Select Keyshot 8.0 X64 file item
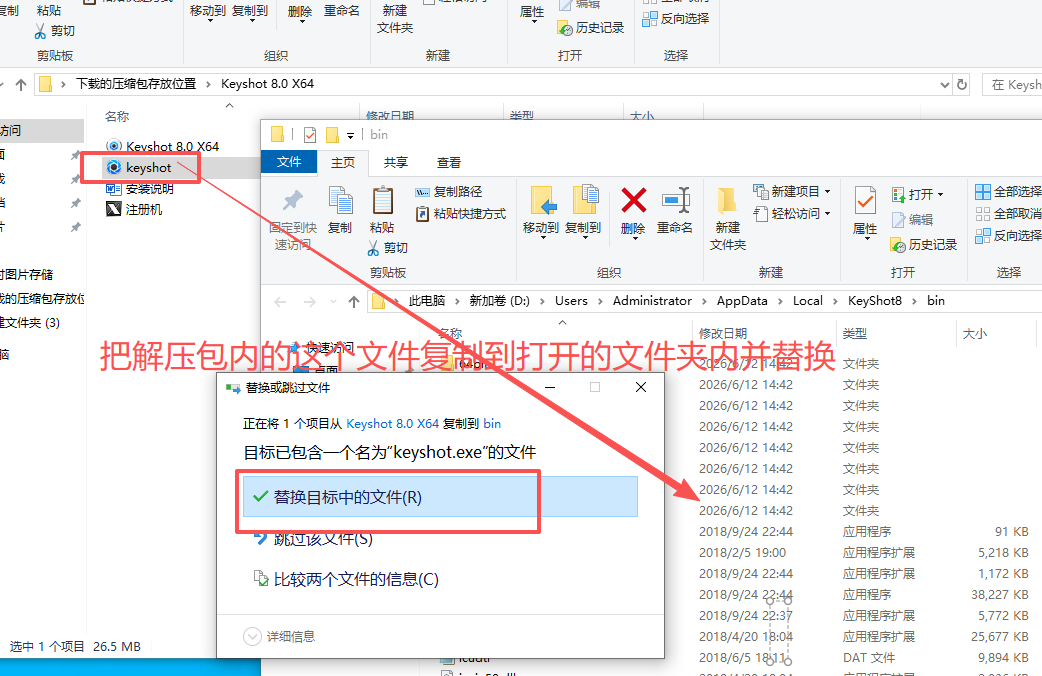The height and width of the screenshot is (676, 1042). 163,146
